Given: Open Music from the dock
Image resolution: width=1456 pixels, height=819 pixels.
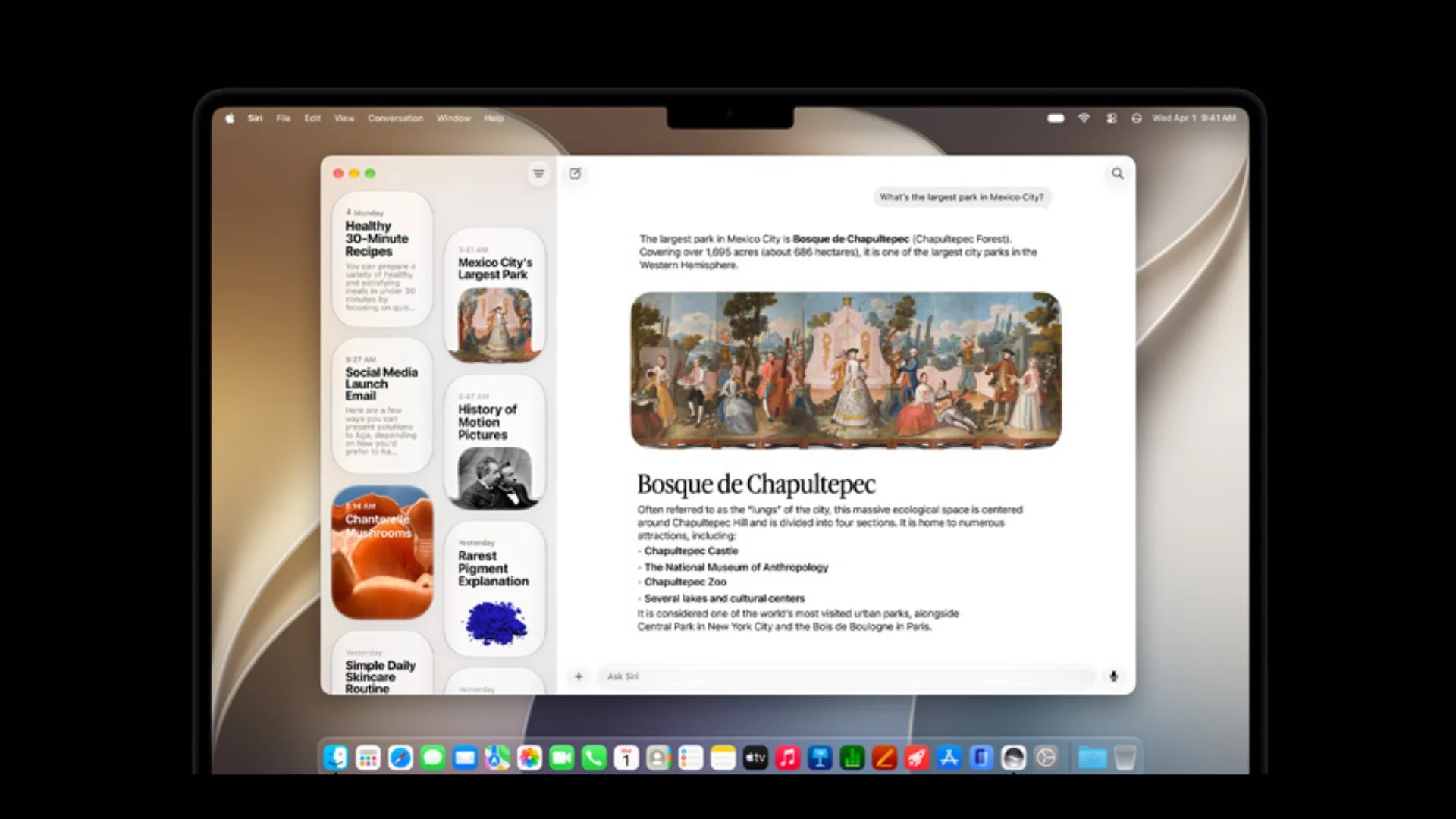Looking at the screenshot, I should click(788, 758).
